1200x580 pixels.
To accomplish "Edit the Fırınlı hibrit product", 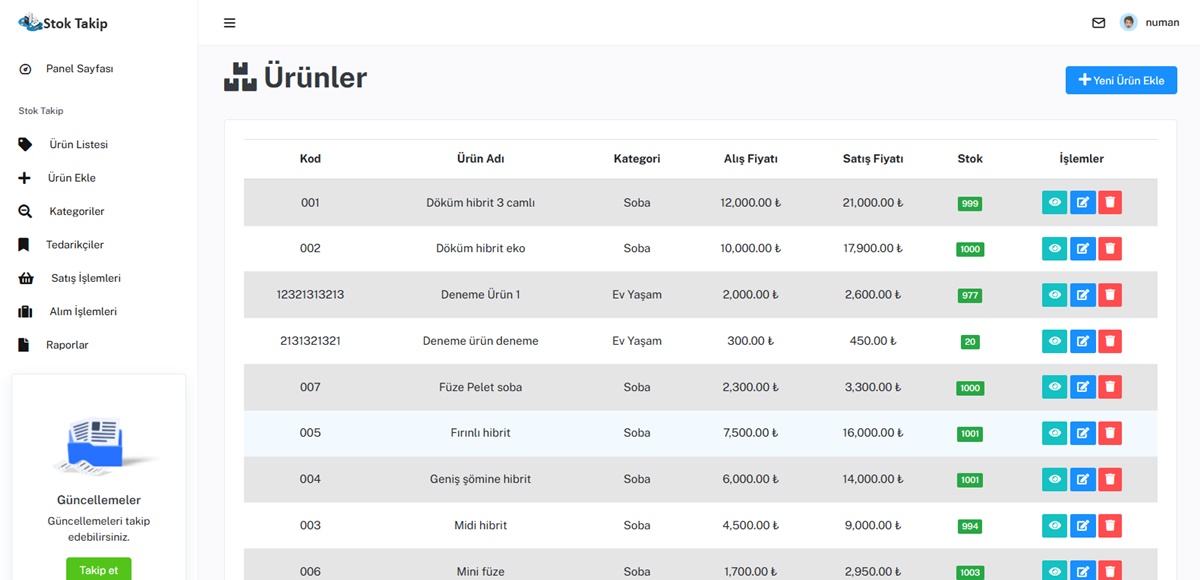I will 1082,433.
